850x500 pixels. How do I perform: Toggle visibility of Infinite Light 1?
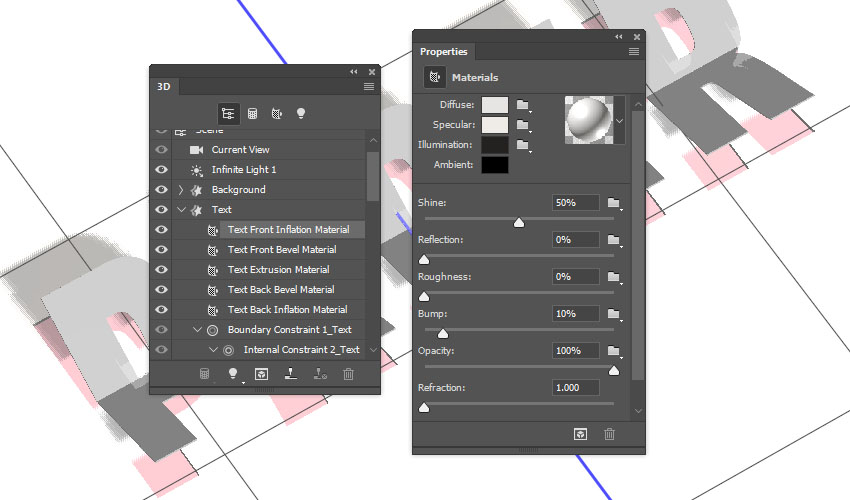(x=162, y=170)
